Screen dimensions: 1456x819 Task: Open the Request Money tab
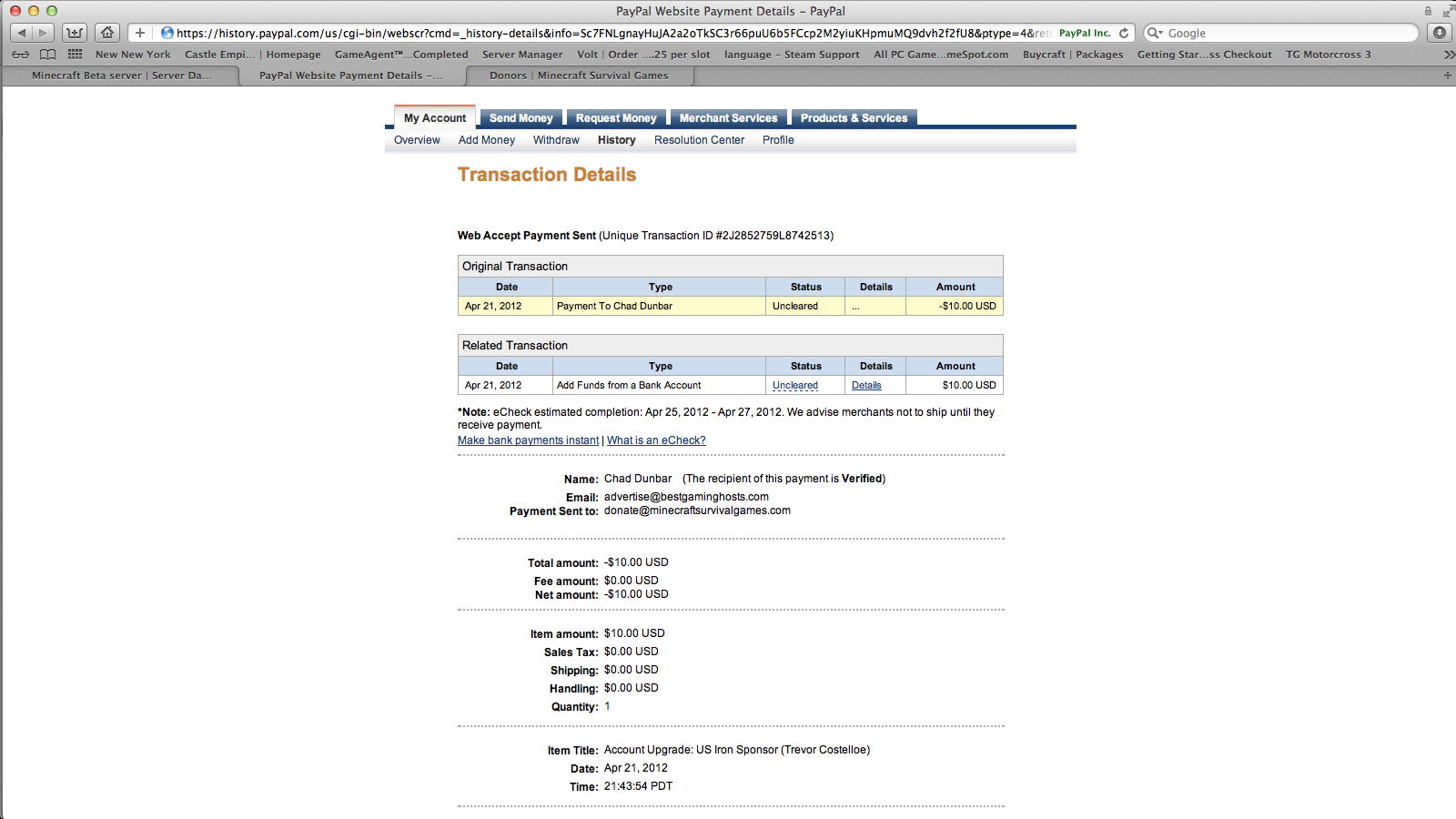pos(616,118)
